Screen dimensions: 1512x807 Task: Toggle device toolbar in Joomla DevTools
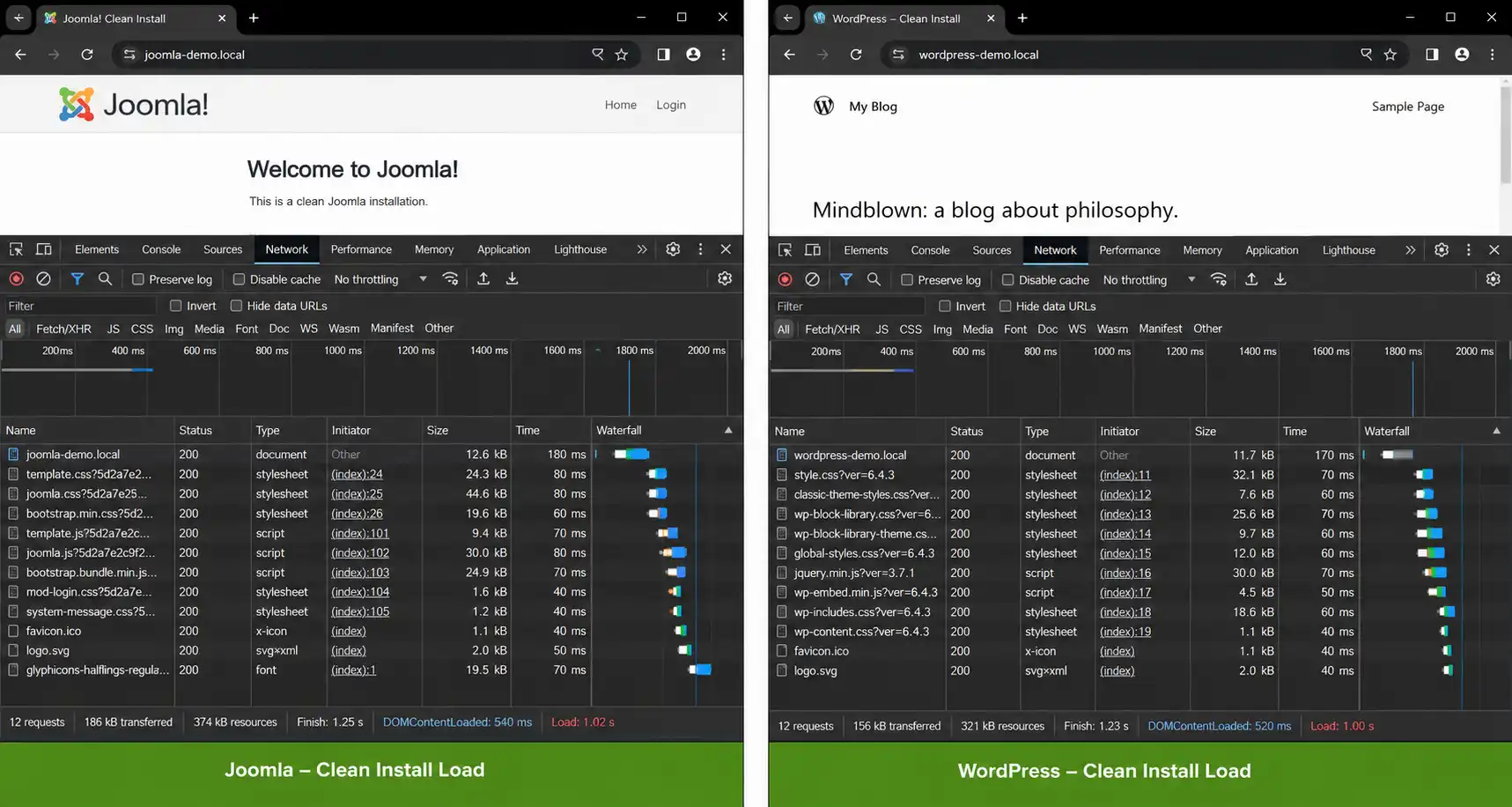[43, 249]
